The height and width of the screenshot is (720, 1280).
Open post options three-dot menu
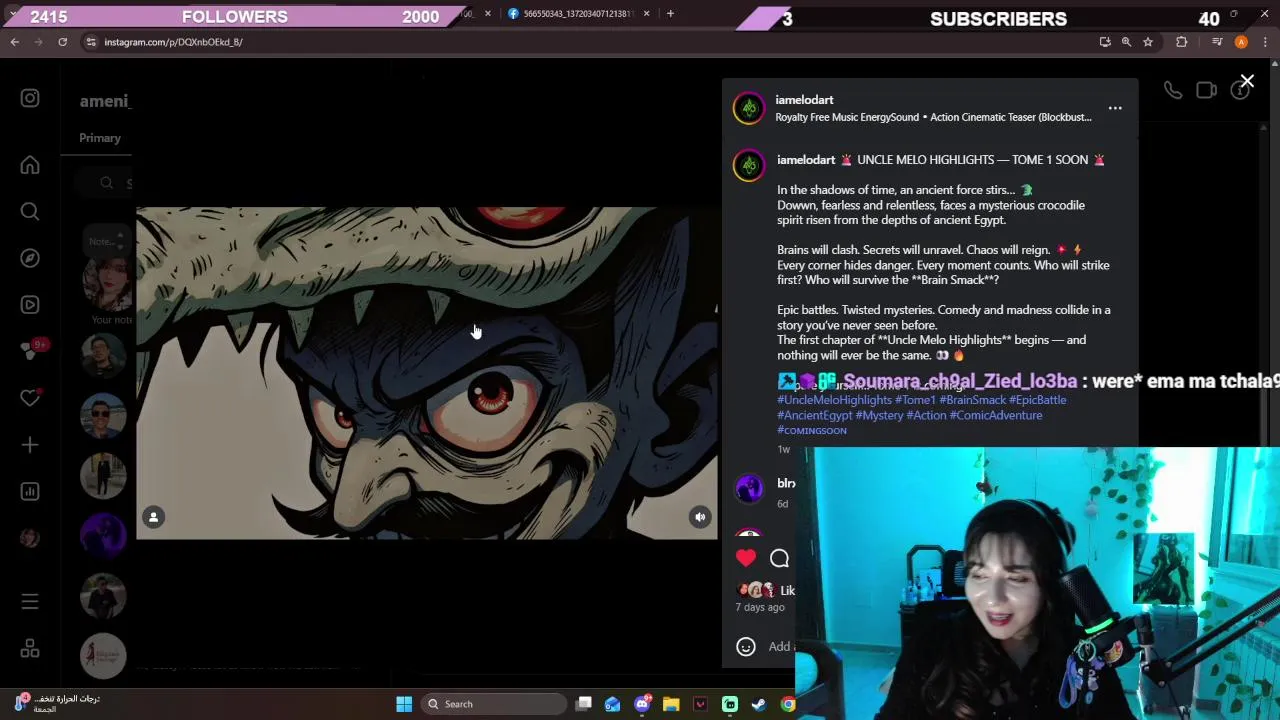click(x=1115, y=108)
